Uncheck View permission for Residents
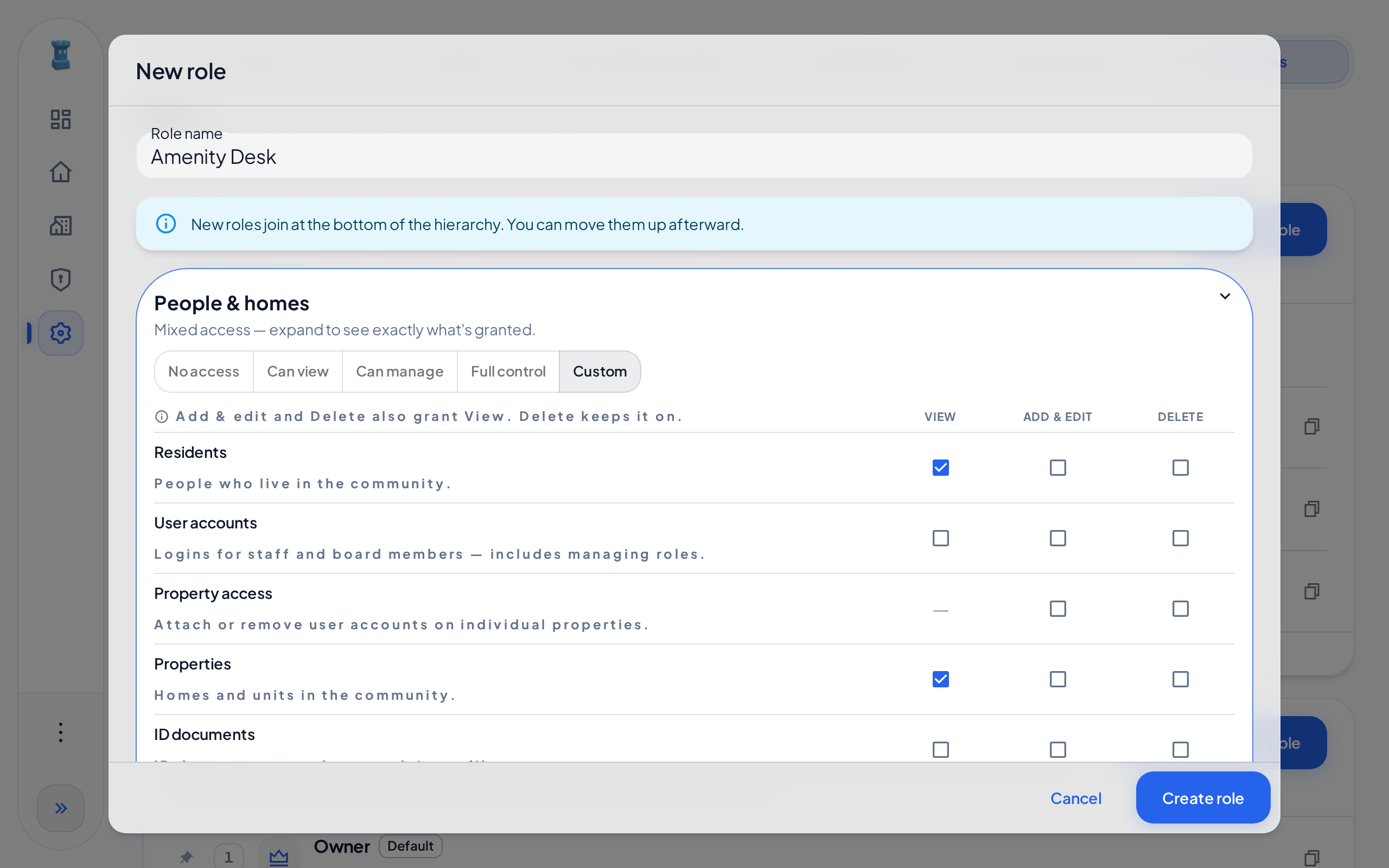 coord(940,468)
